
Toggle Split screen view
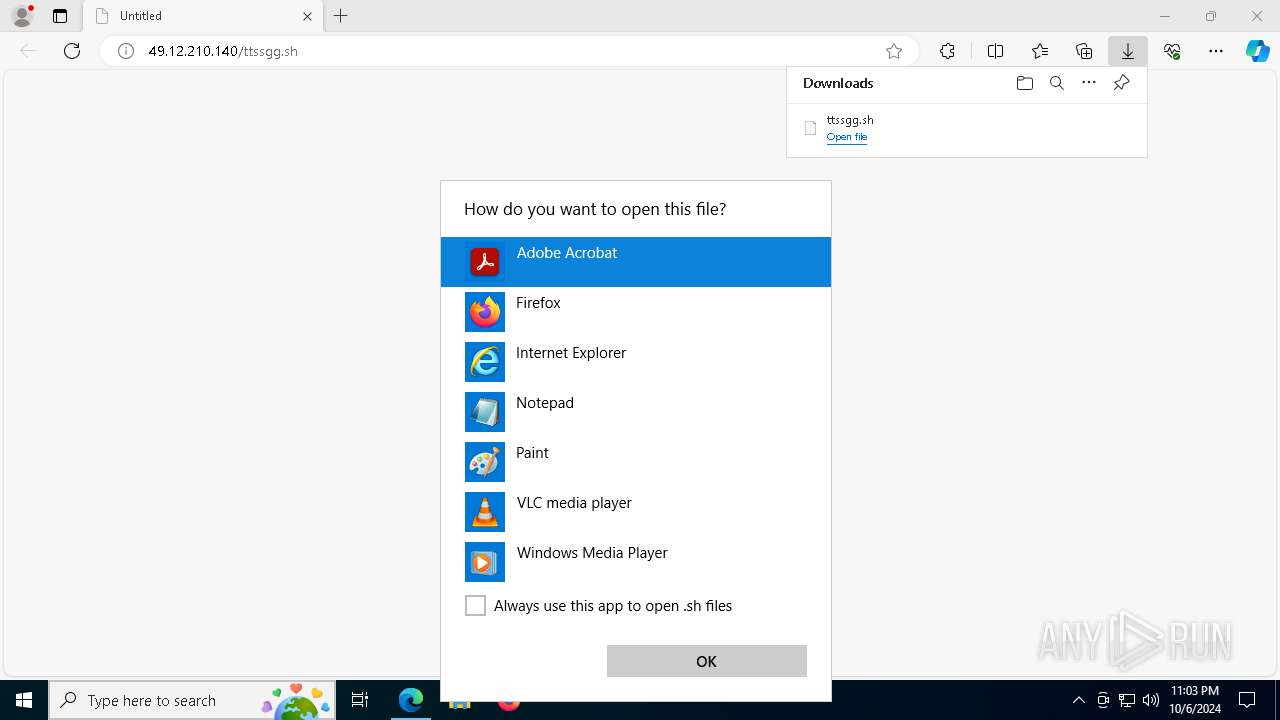(x=995, y=51)
